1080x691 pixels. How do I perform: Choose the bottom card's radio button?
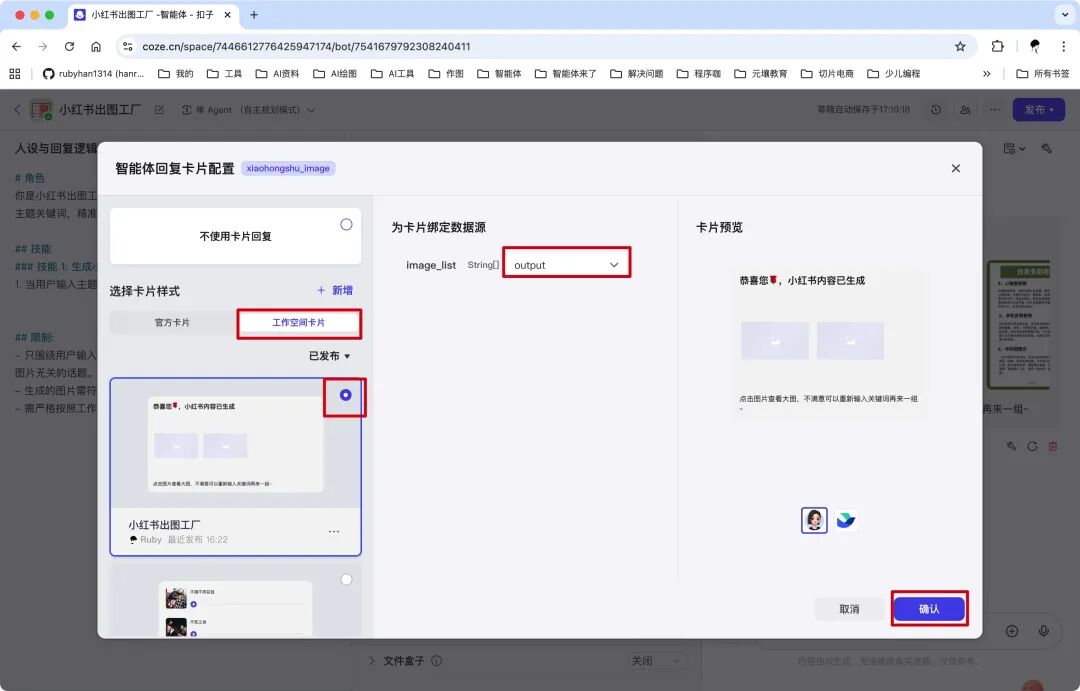coord(346,578)
